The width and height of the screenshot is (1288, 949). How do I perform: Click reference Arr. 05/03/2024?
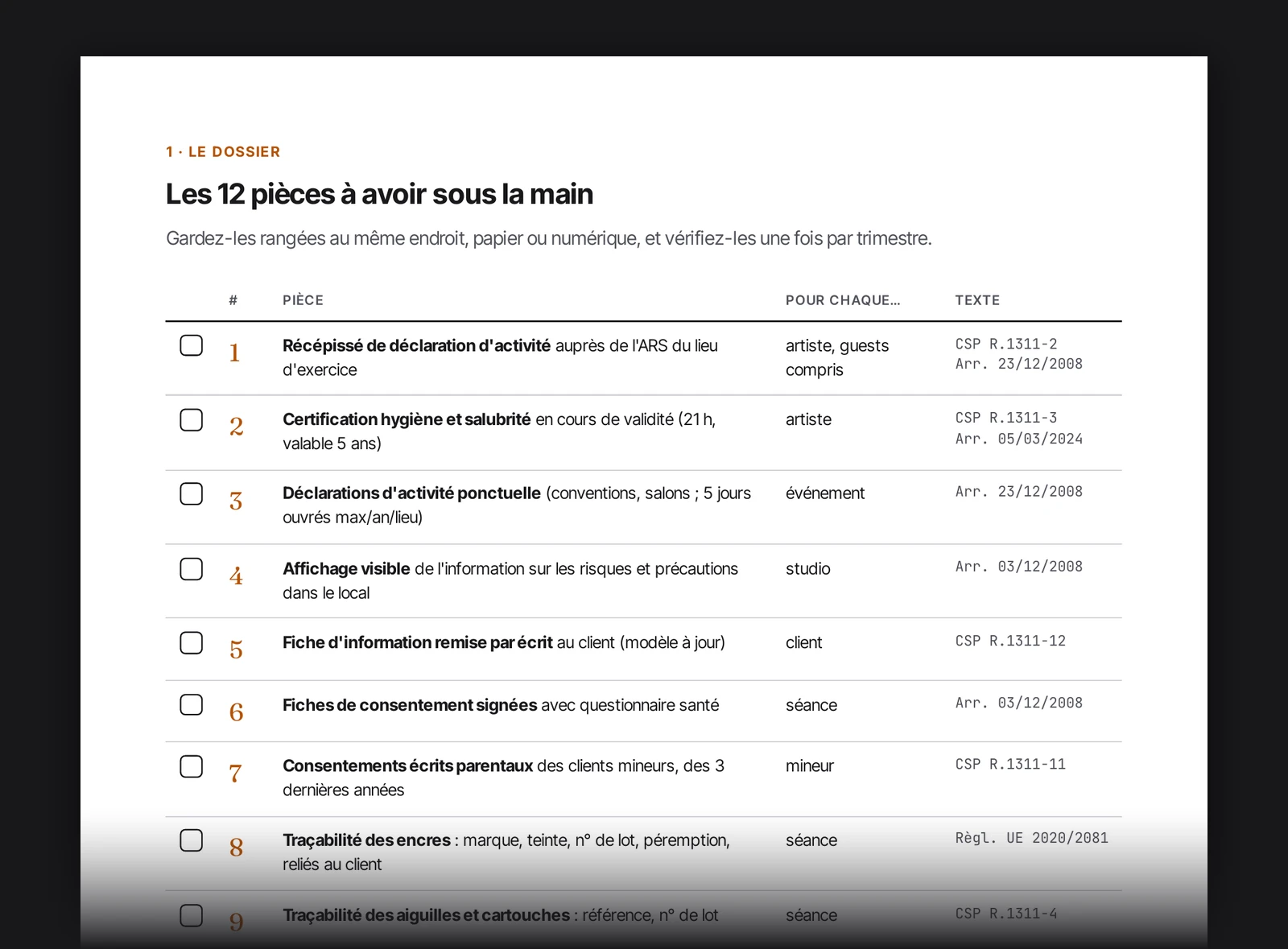click(x=1019, y=439)
